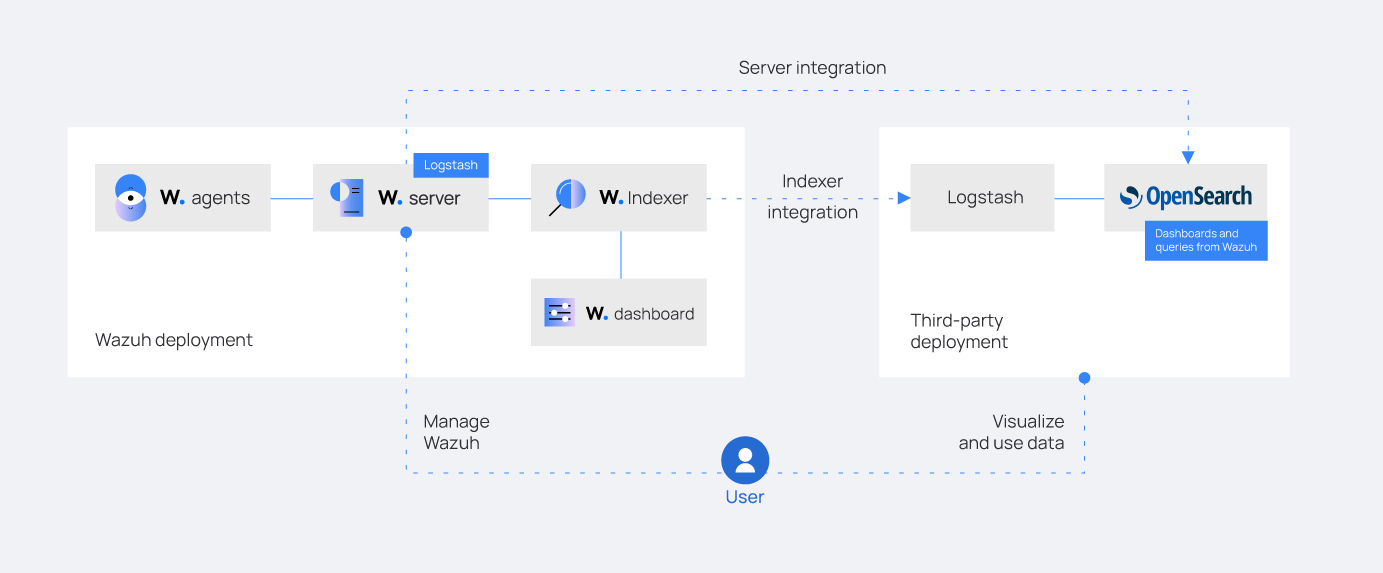The height and width of the screenshot is (573, 1383).
Task: Click the Visualize and use data label
Action: 1012,432
